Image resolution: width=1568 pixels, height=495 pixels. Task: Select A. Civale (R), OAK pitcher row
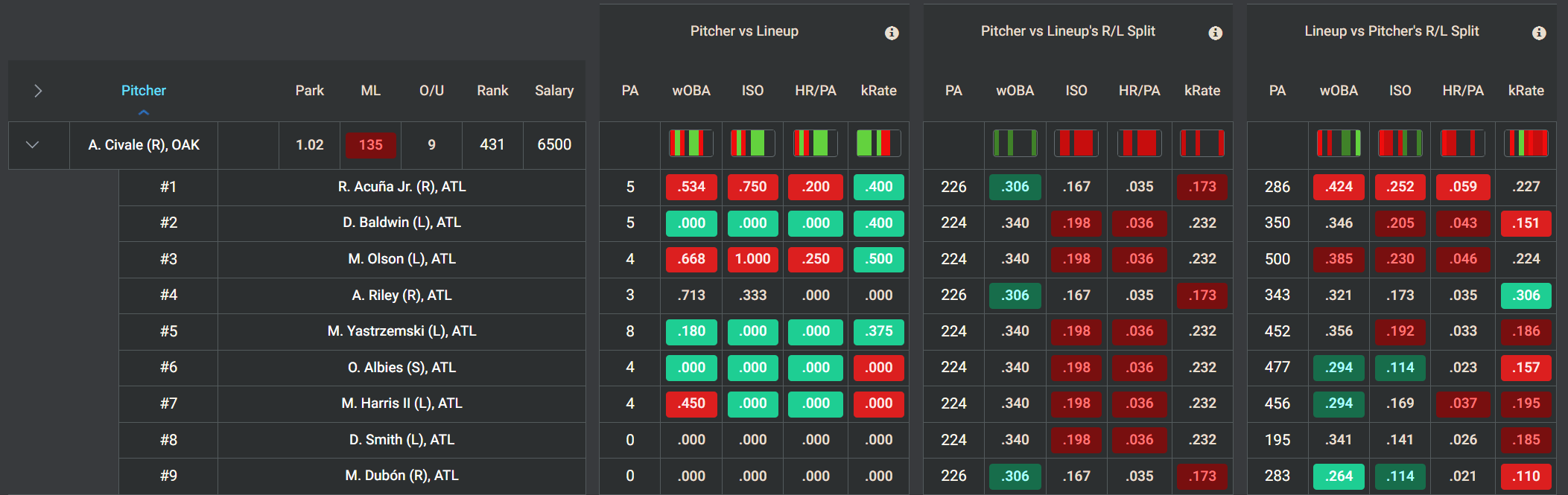click(144, 145)
